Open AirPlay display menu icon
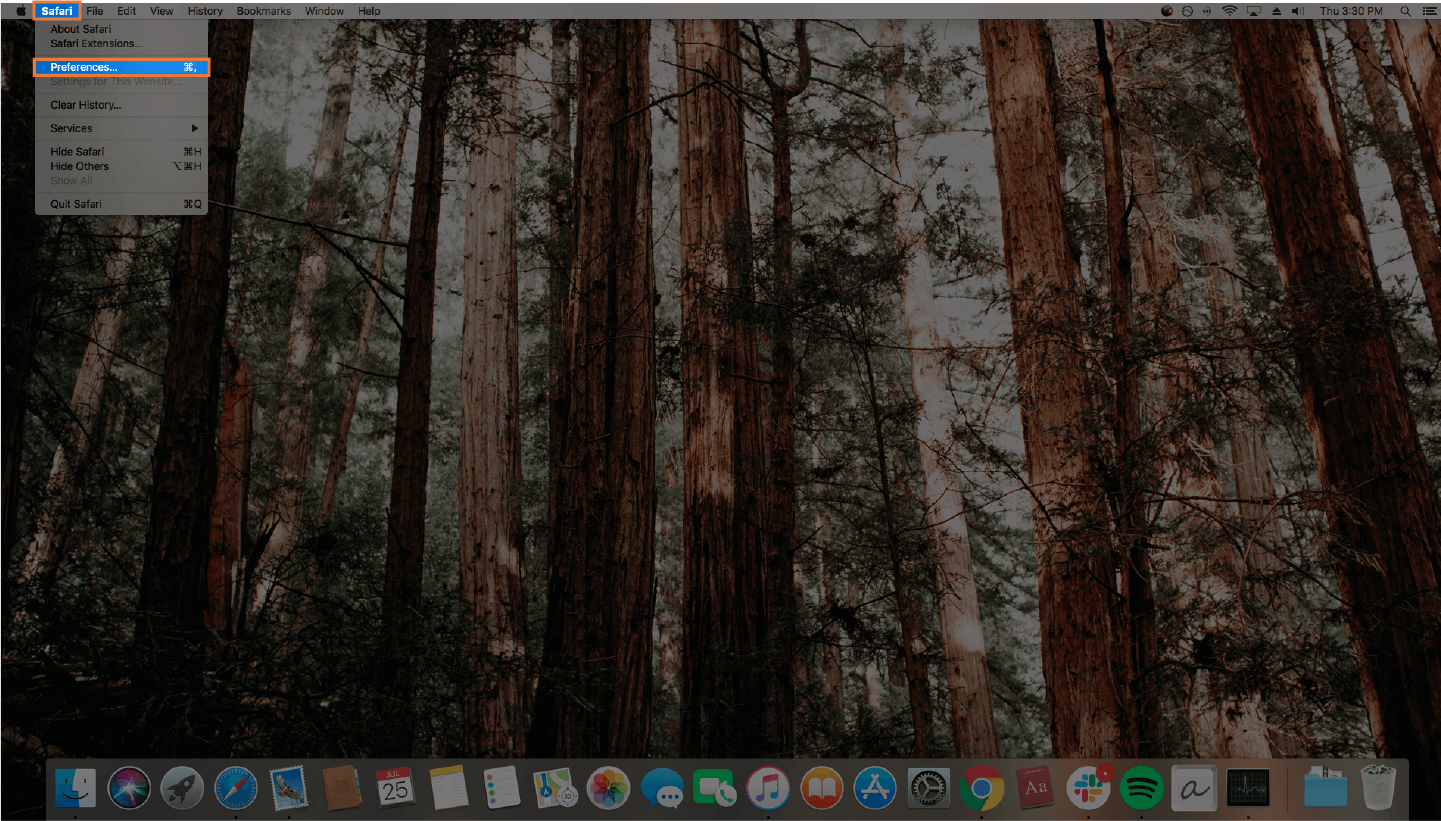1441x821 pixels. (x=1253, y=11)
